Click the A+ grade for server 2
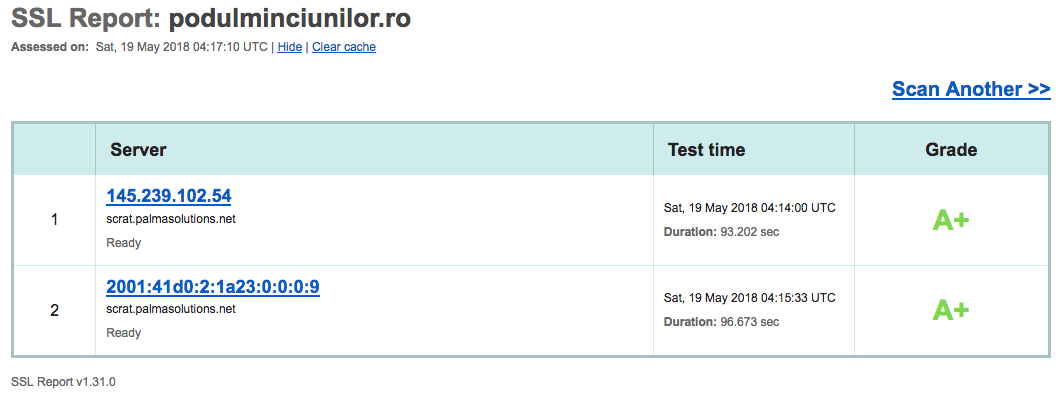 pos(950,311)
